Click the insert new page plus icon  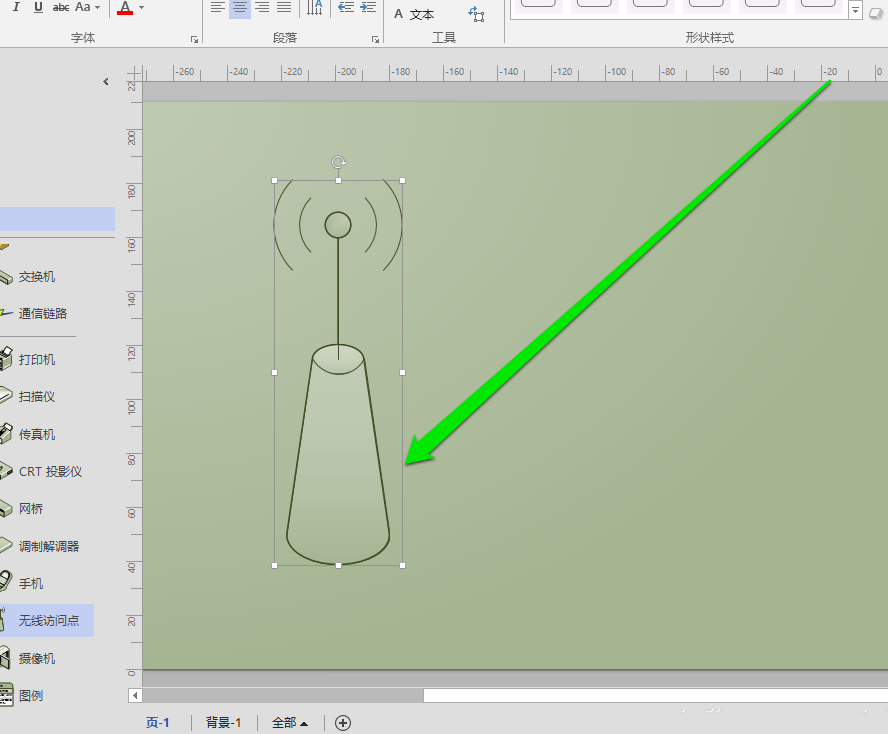click(343, 723)
